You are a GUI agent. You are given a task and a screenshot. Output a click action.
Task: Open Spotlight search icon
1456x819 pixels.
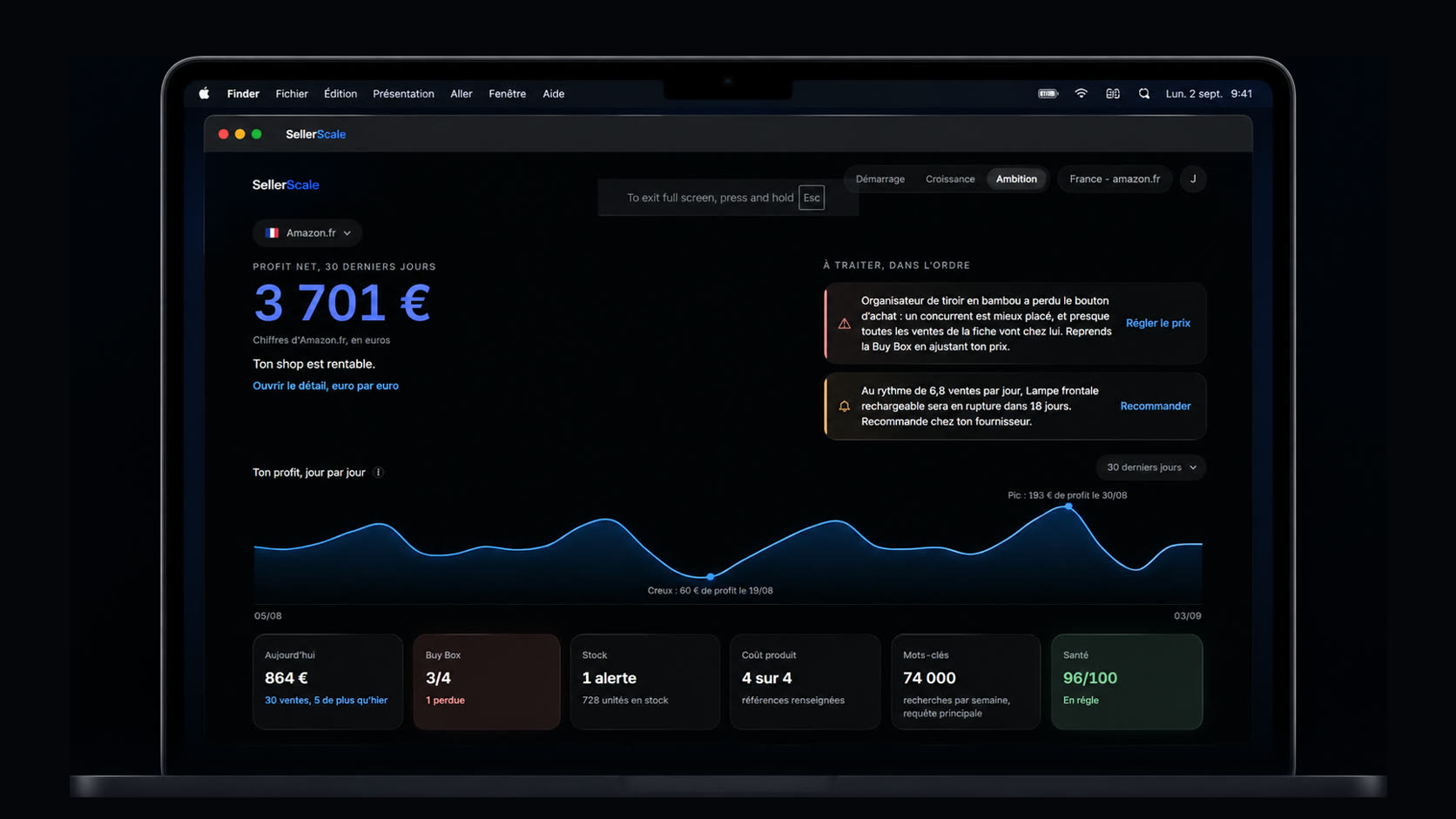tap(1144, 93)
